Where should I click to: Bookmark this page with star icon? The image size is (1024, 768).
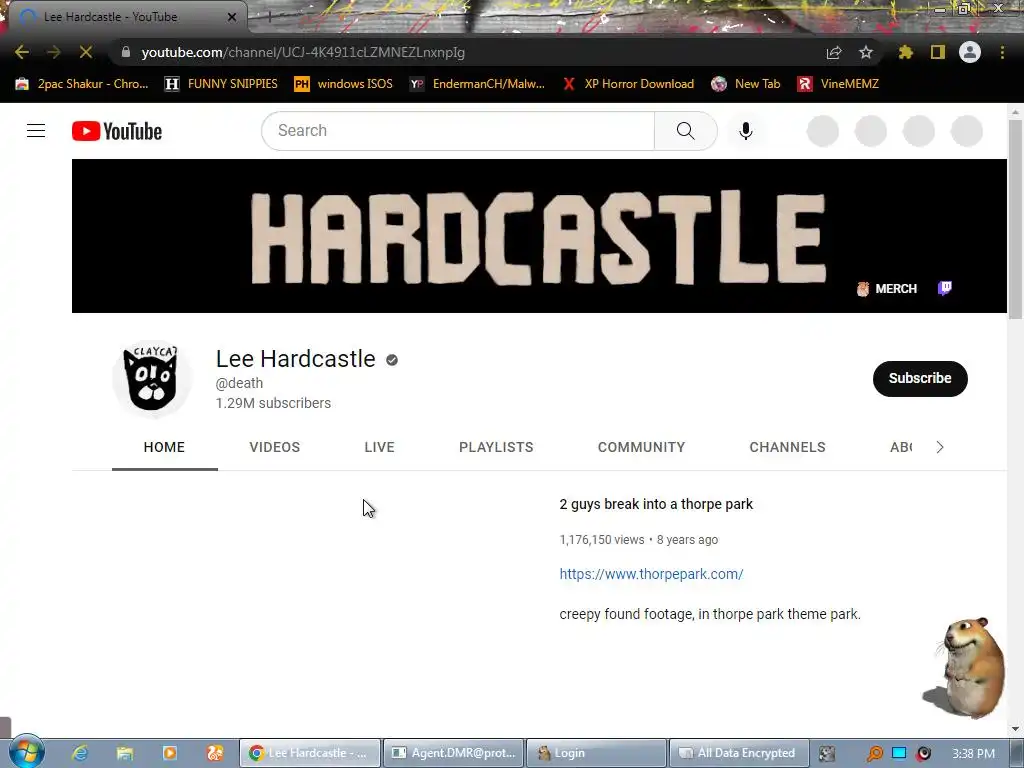pyautogui.click(x=866, y=52)
